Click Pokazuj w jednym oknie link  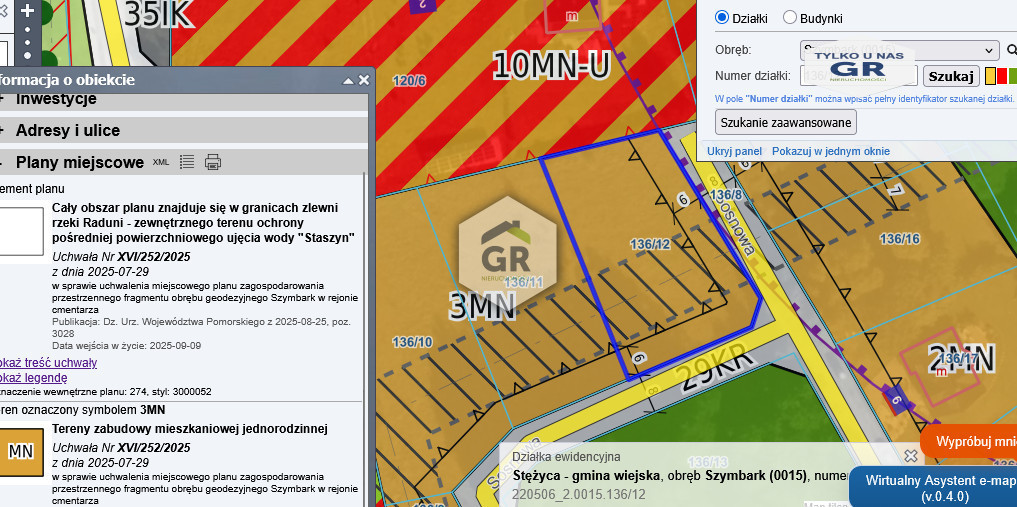point(831,151)
